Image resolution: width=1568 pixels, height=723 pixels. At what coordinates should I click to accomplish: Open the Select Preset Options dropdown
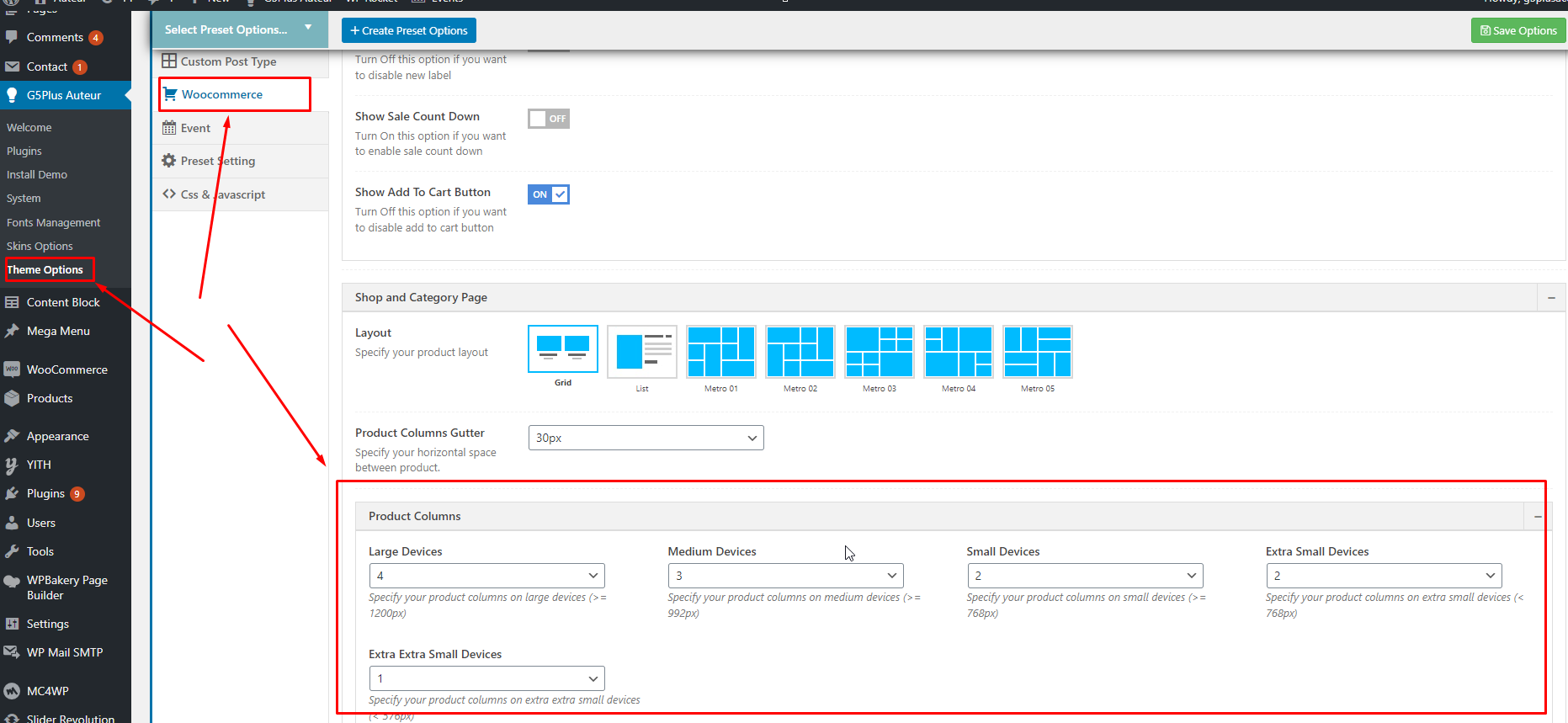click(x=240, y=29)
